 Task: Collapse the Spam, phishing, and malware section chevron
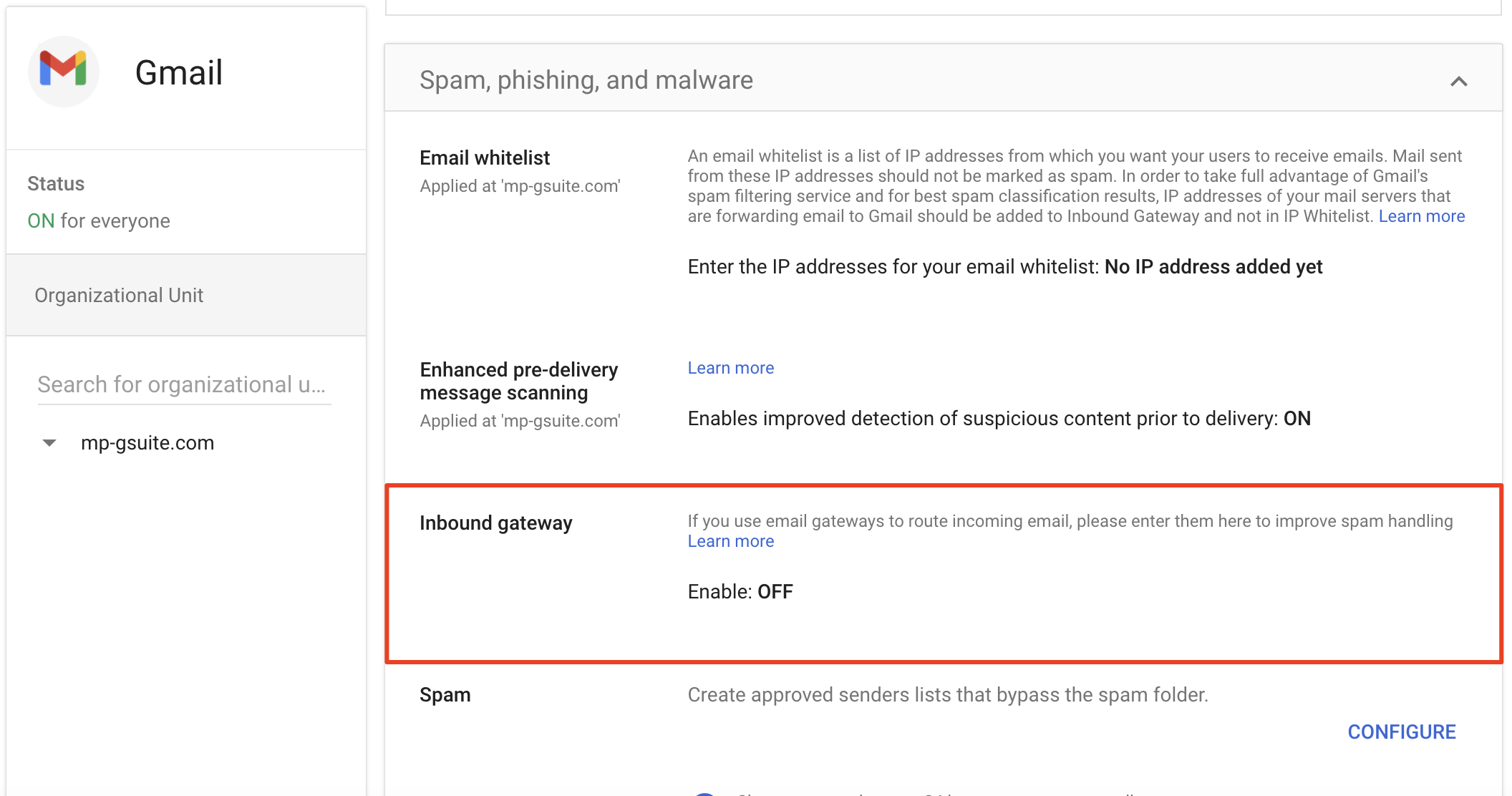click(1458, 82)
